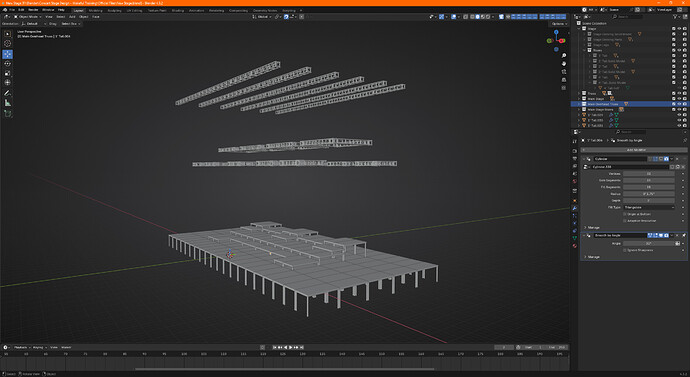Switch to the Modeling workspace tab

(95, 10)
